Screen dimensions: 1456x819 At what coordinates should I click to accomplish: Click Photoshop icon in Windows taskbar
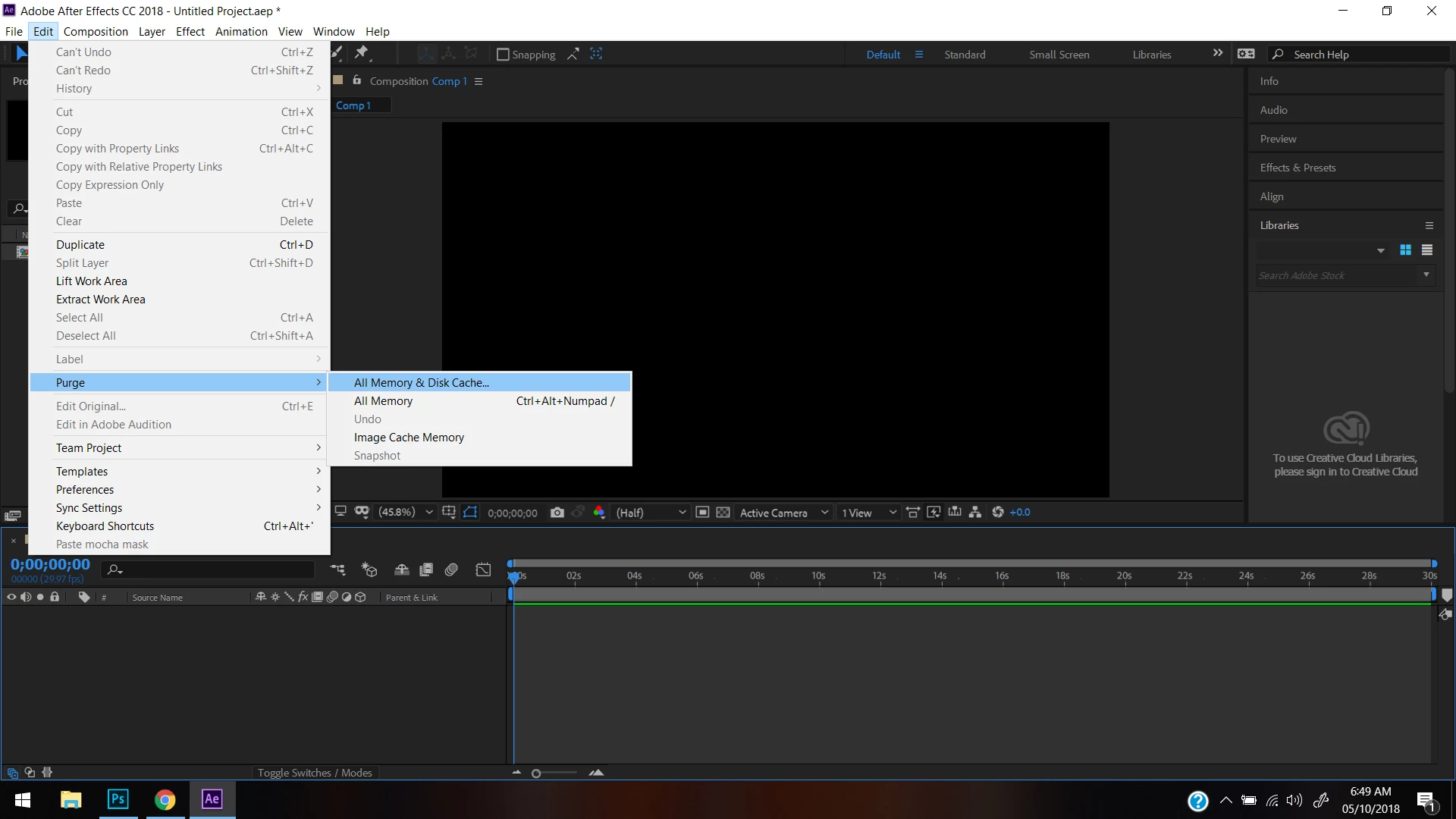click(118, 799)
